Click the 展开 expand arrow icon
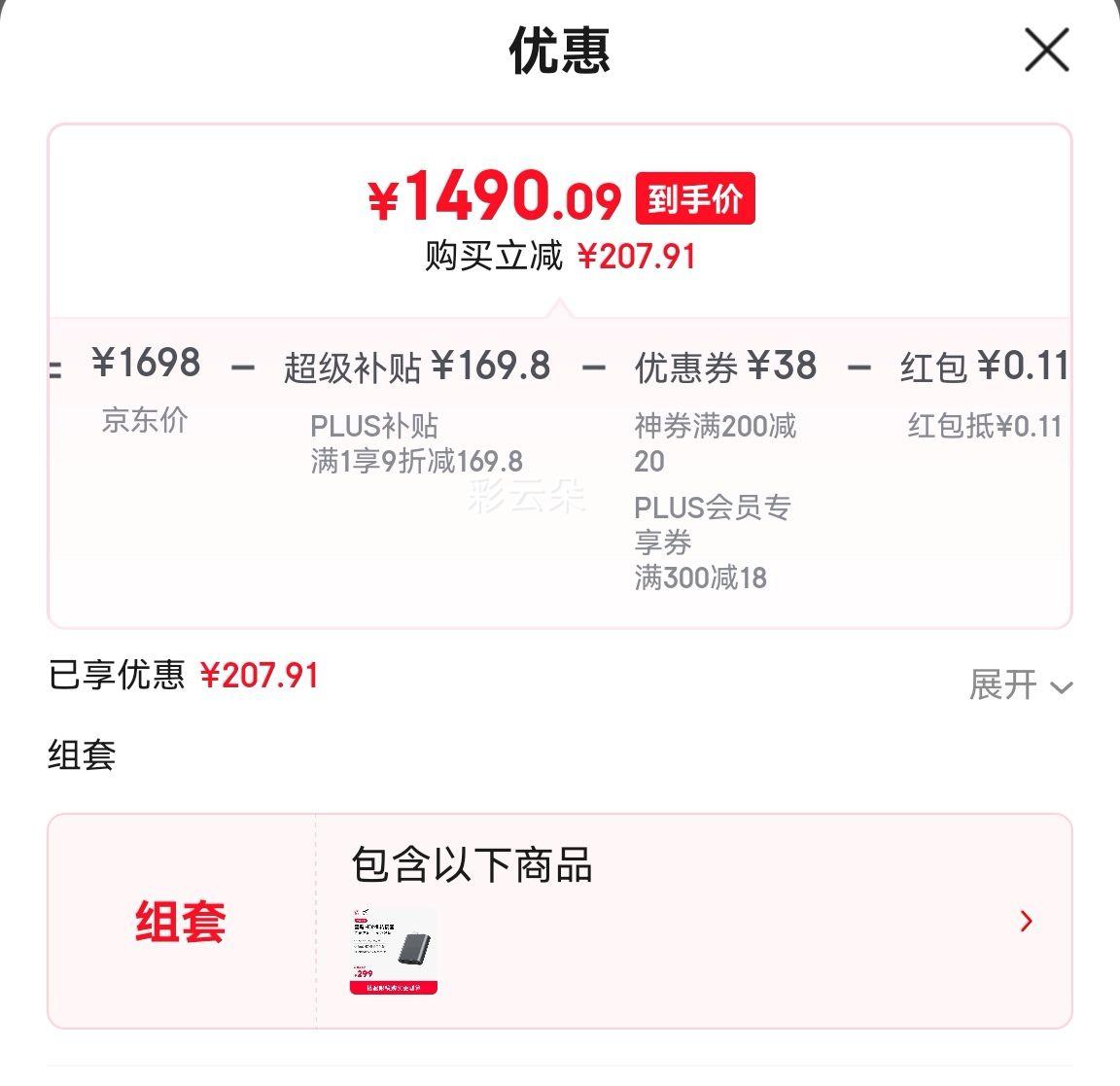 point(1059,688)
